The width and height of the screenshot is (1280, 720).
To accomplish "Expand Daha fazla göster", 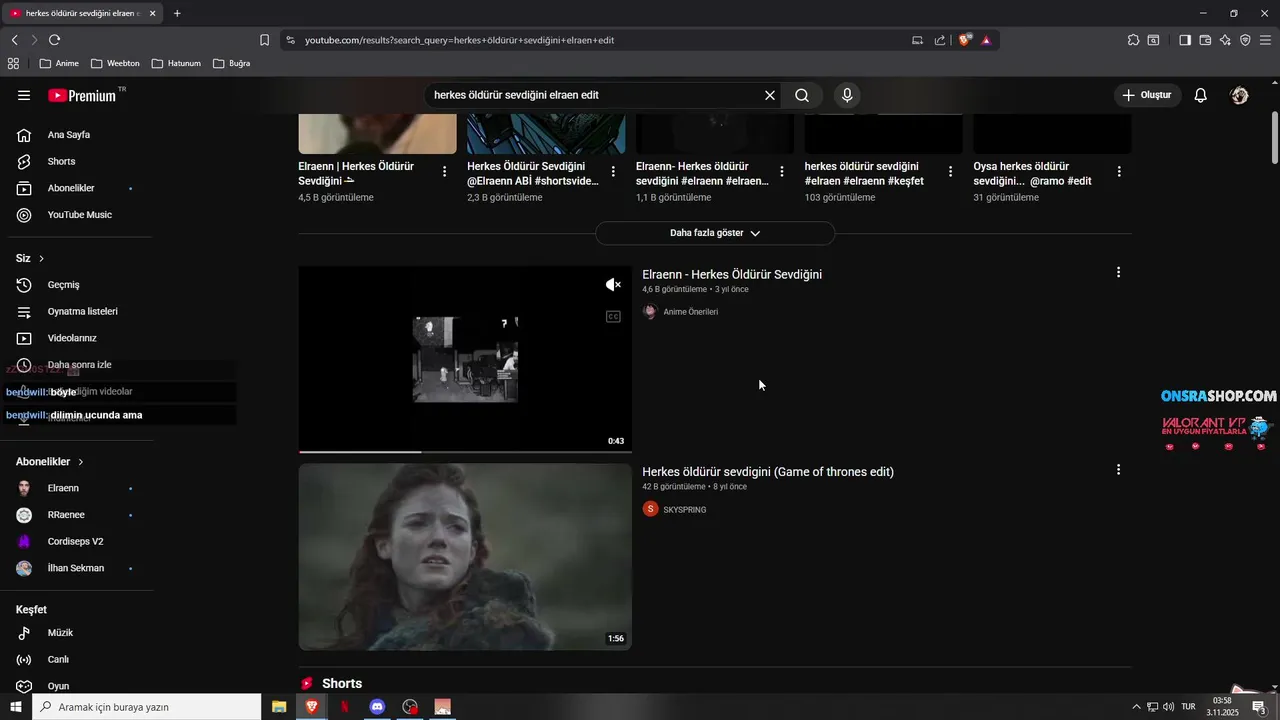I will click(715, 233).
